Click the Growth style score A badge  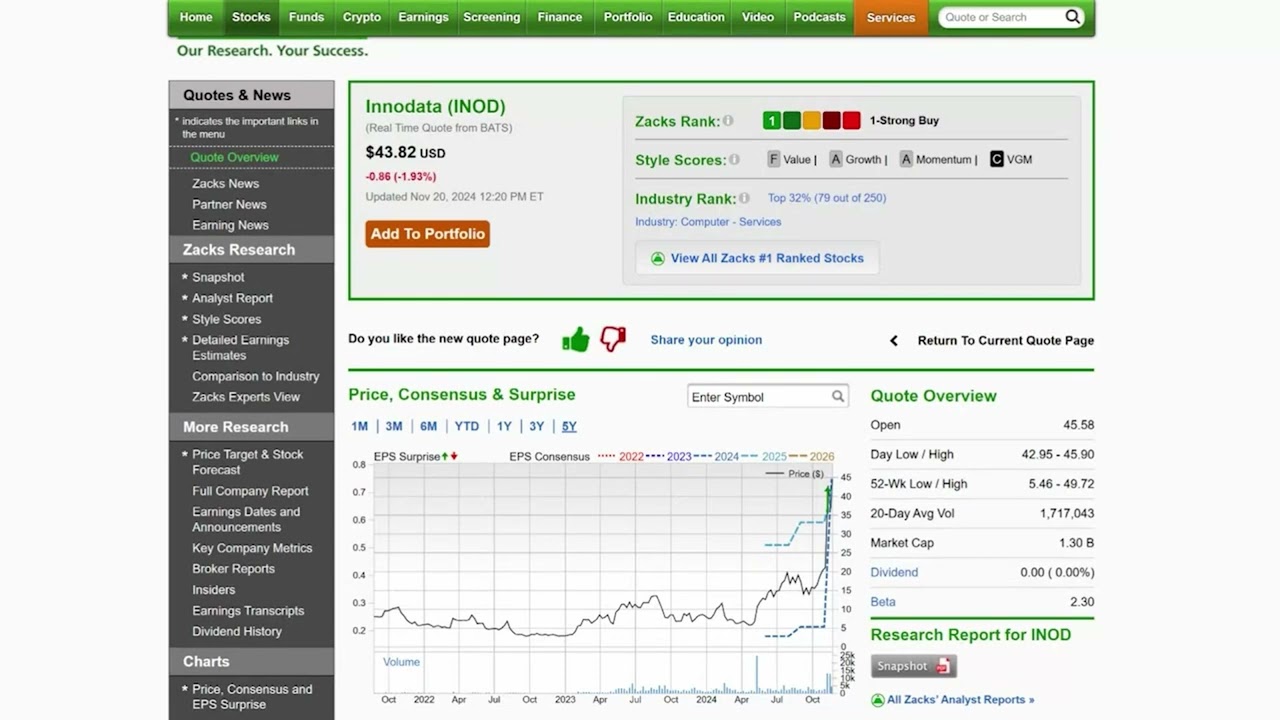pyautogui.click(x=836, y=159)
